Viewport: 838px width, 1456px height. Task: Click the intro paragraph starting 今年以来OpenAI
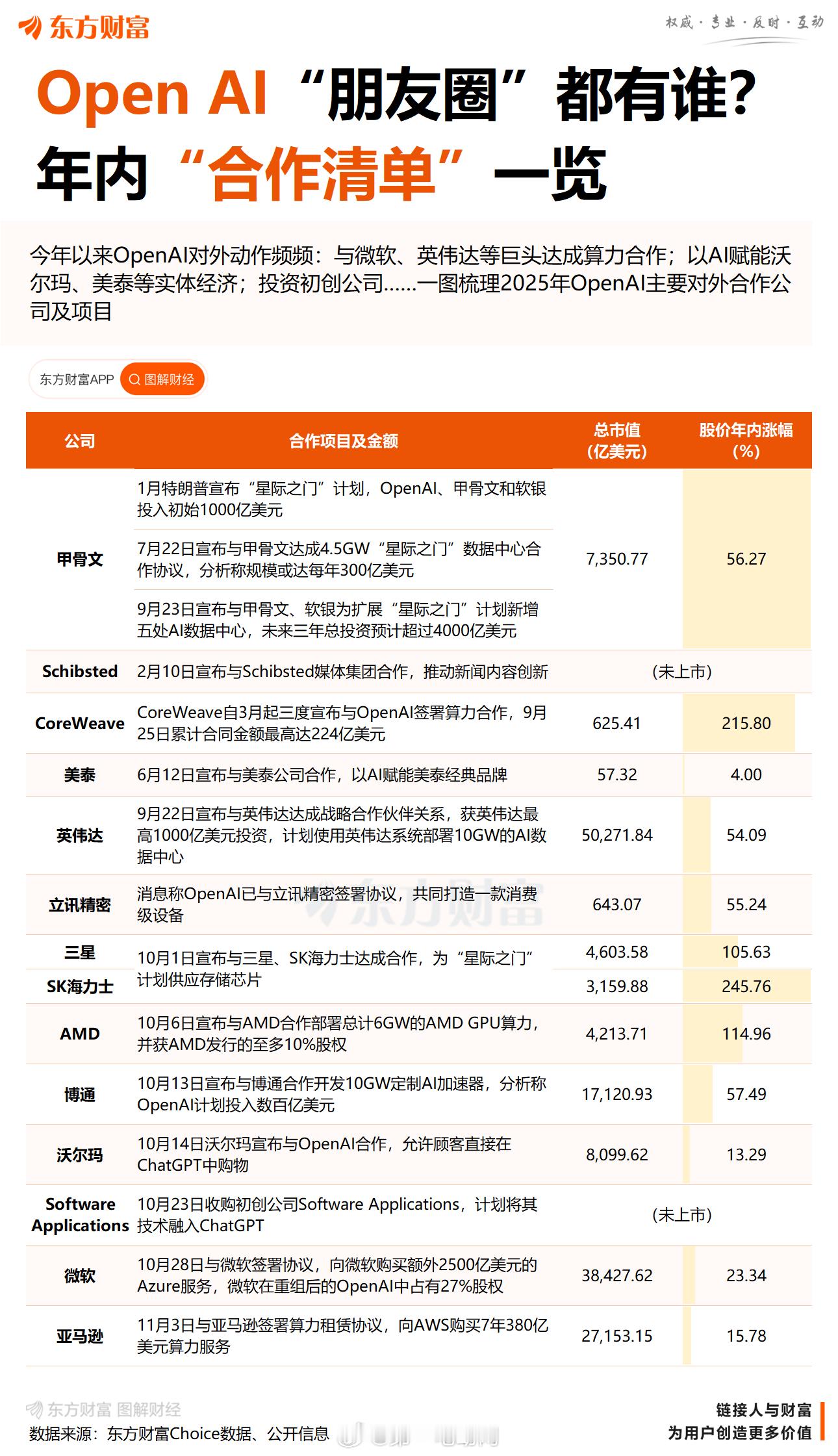(411, 283)
